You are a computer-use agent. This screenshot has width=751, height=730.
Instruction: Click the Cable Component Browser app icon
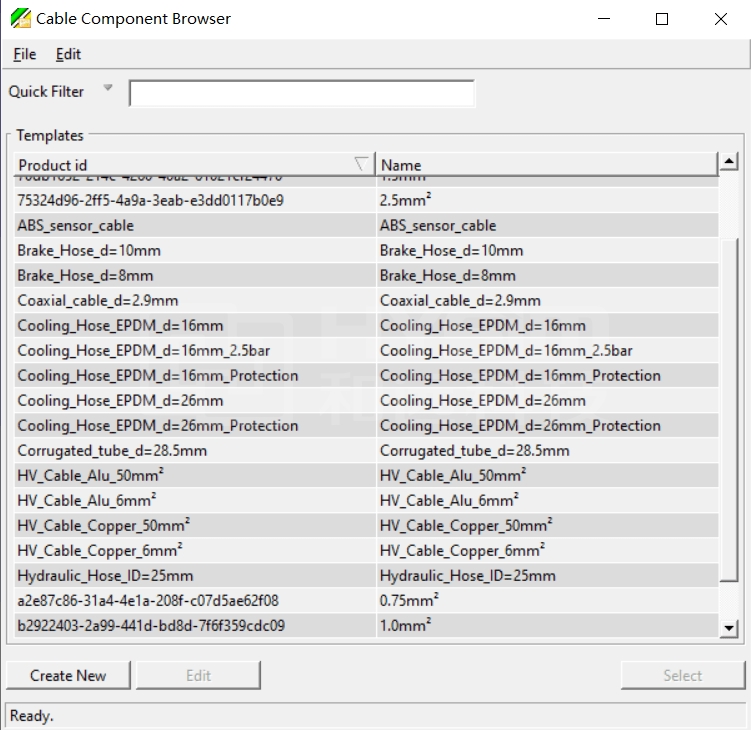(21, 19)
